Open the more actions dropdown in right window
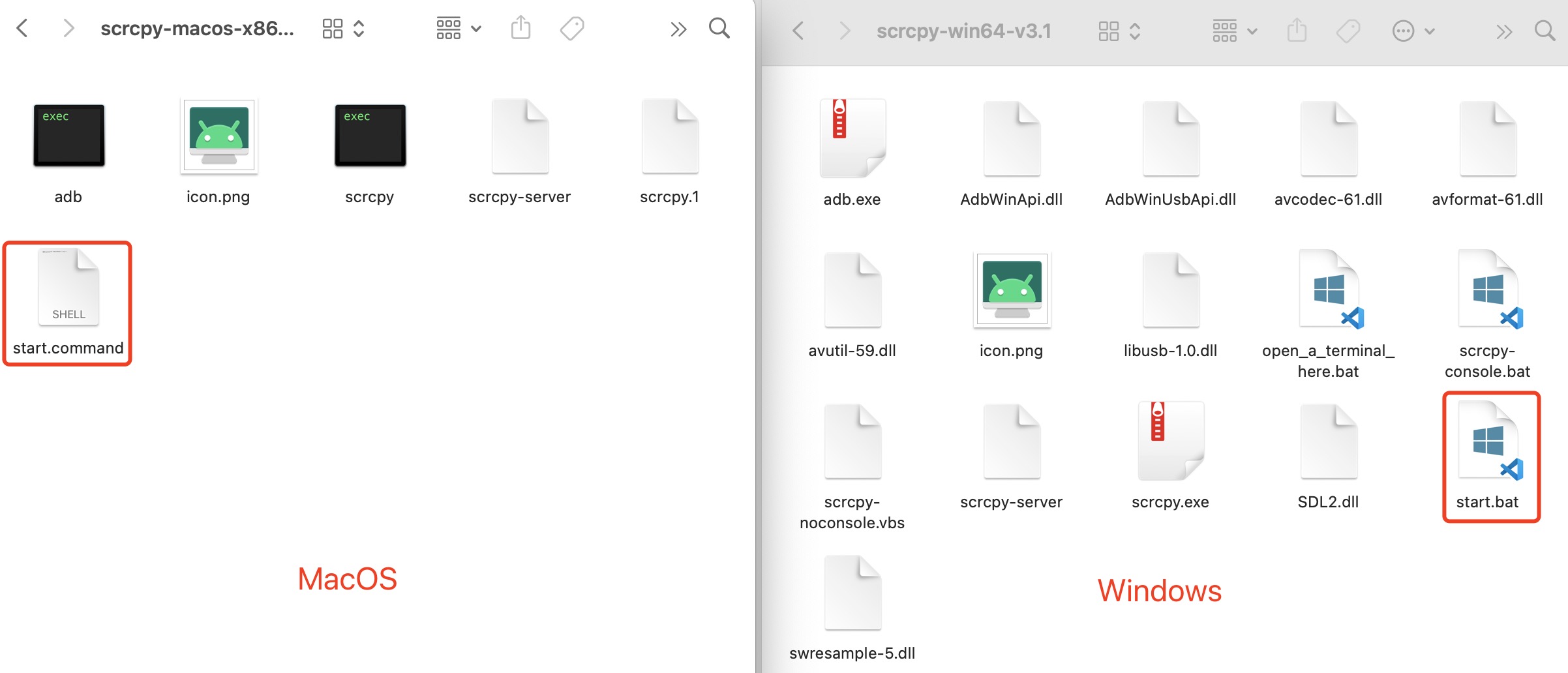Image resolution: width=1568 pixels, height=673 pixels. click(x=1413, y=31)
